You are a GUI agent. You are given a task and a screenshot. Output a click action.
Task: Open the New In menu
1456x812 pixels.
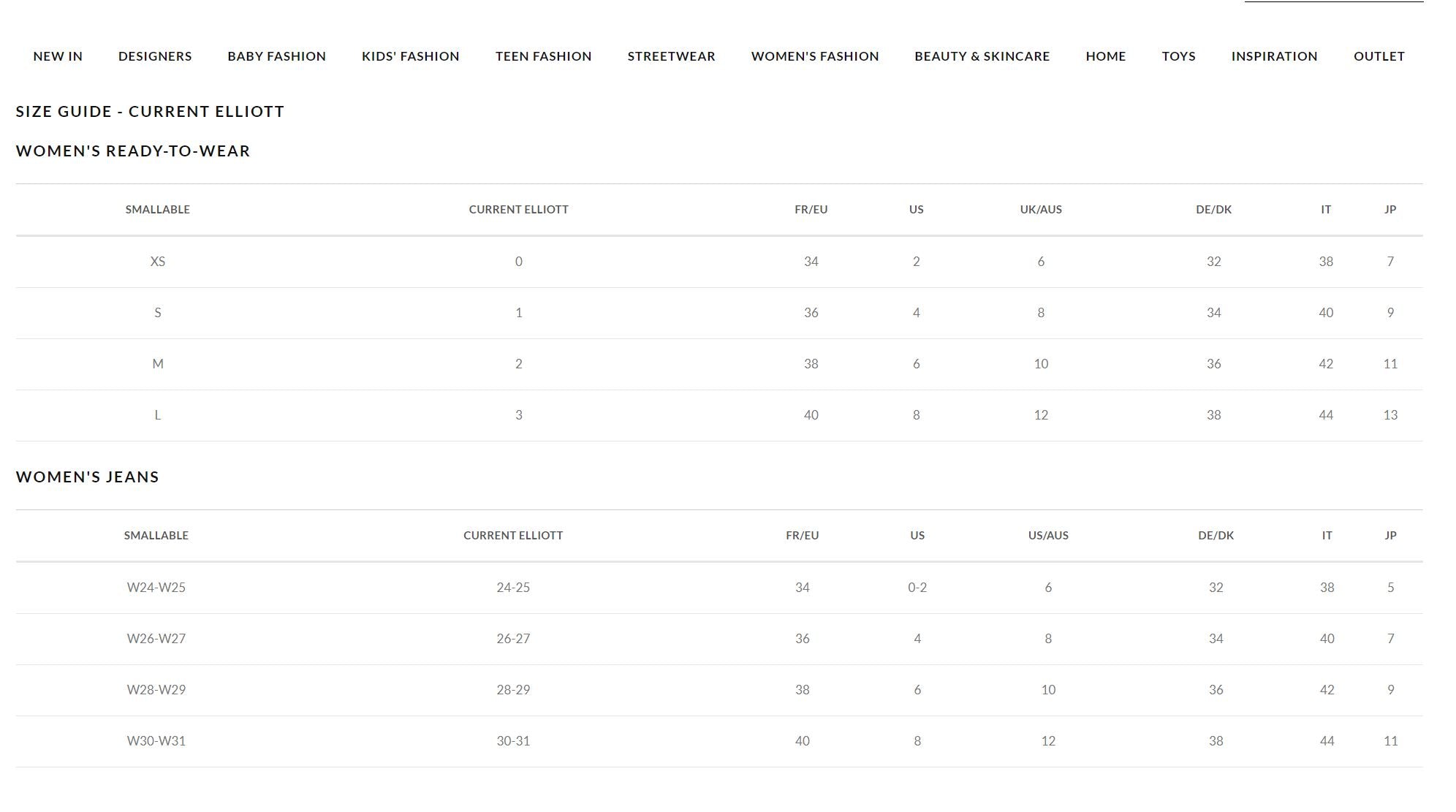pos(58,56)
